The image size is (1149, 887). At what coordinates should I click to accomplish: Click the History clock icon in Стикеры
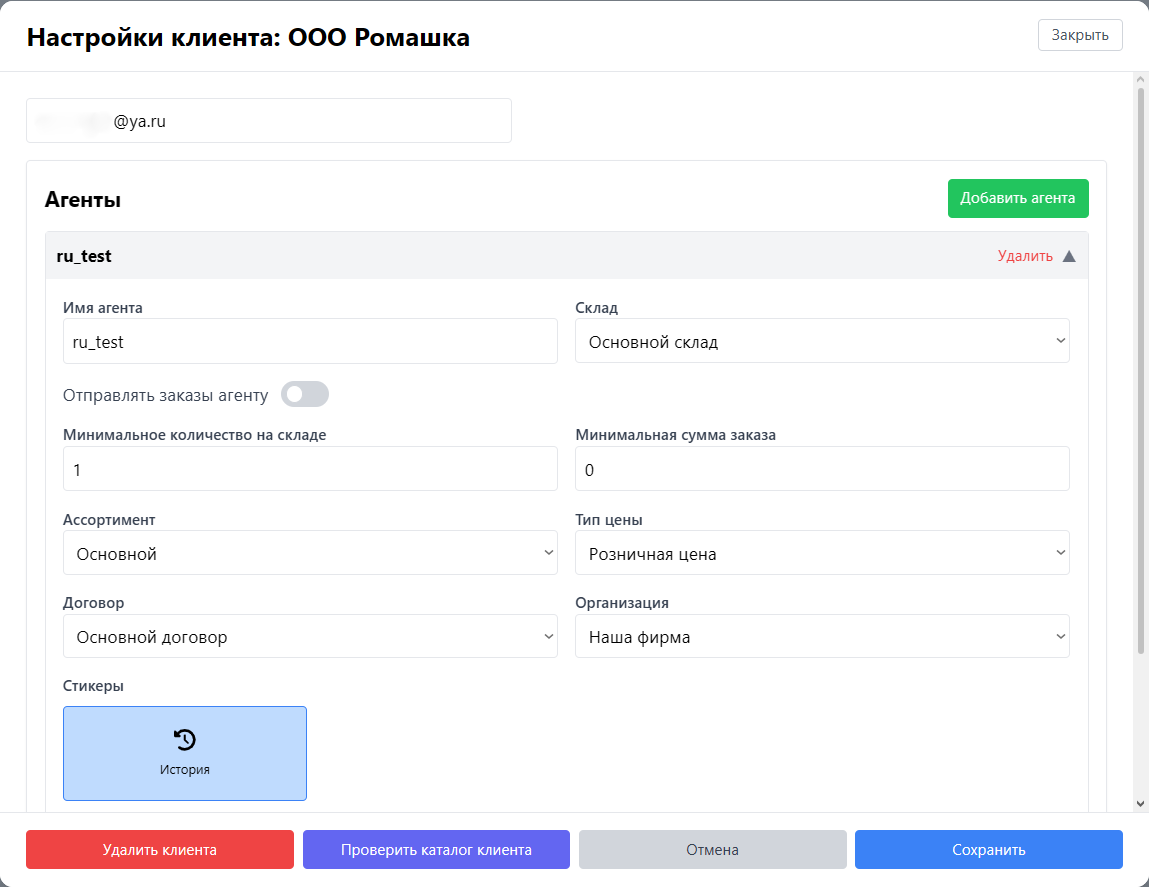pyautogui.click(x=185, y=739)
